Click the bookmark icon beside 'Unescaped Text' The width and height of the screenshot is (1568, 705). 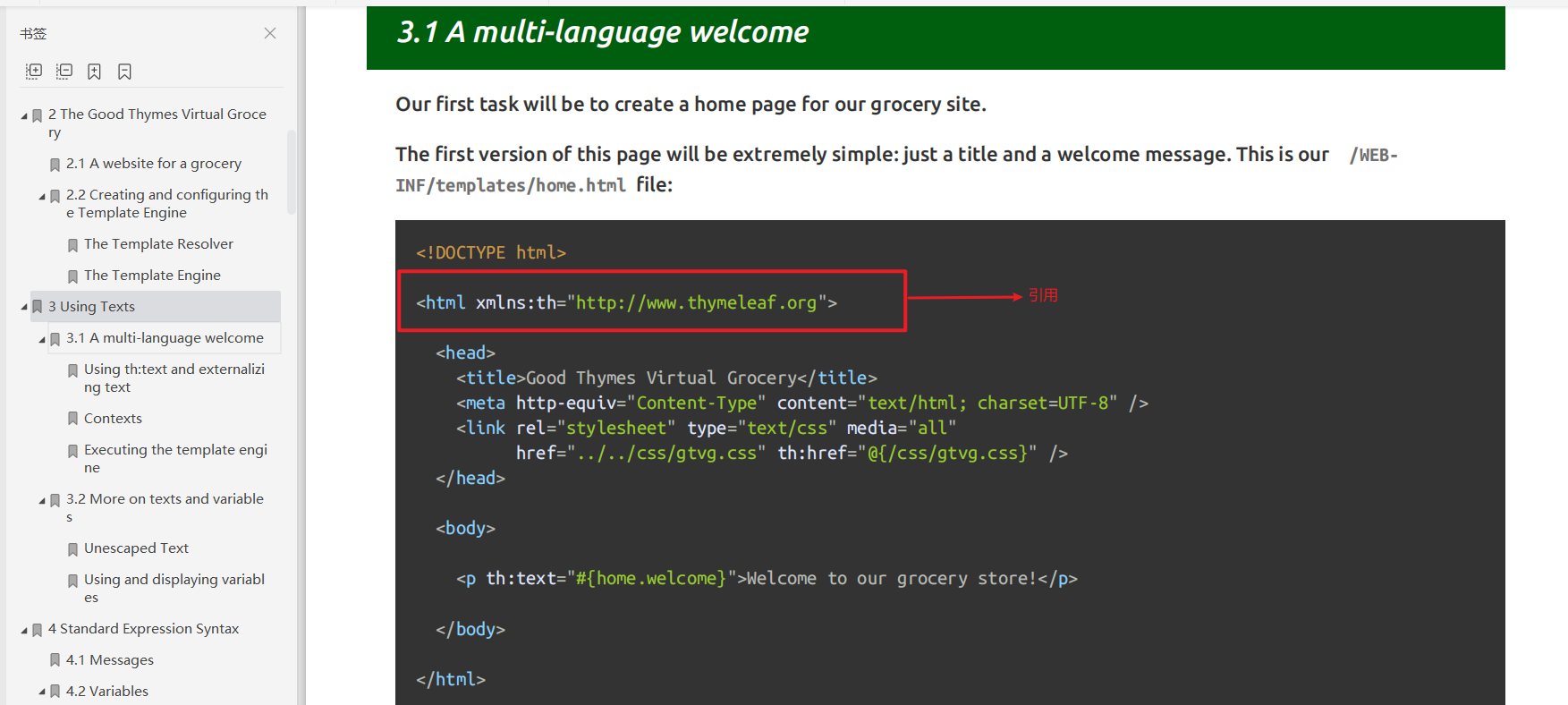point(73,549)
